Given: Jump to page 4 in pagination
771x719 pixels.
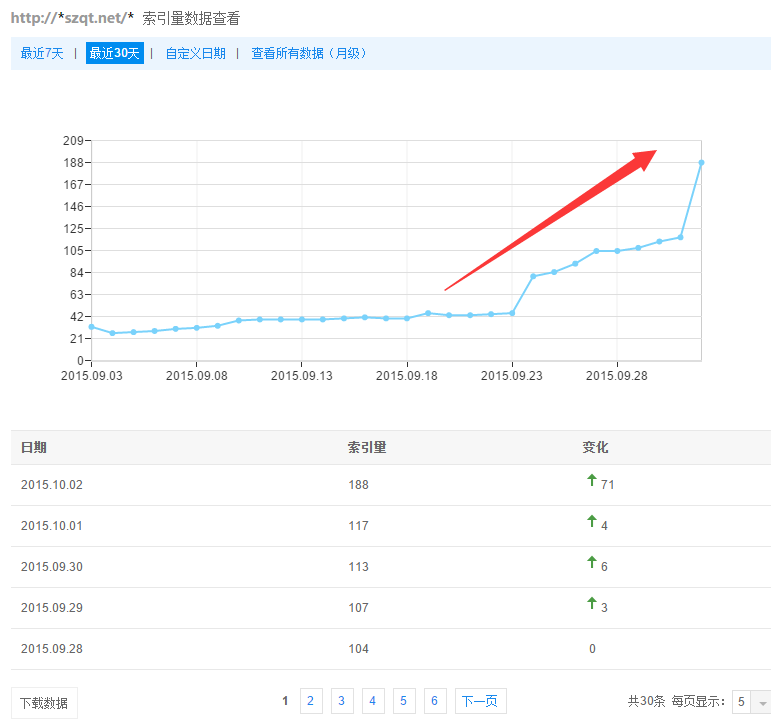Looking at the screenshot, I should pos(372,701).
